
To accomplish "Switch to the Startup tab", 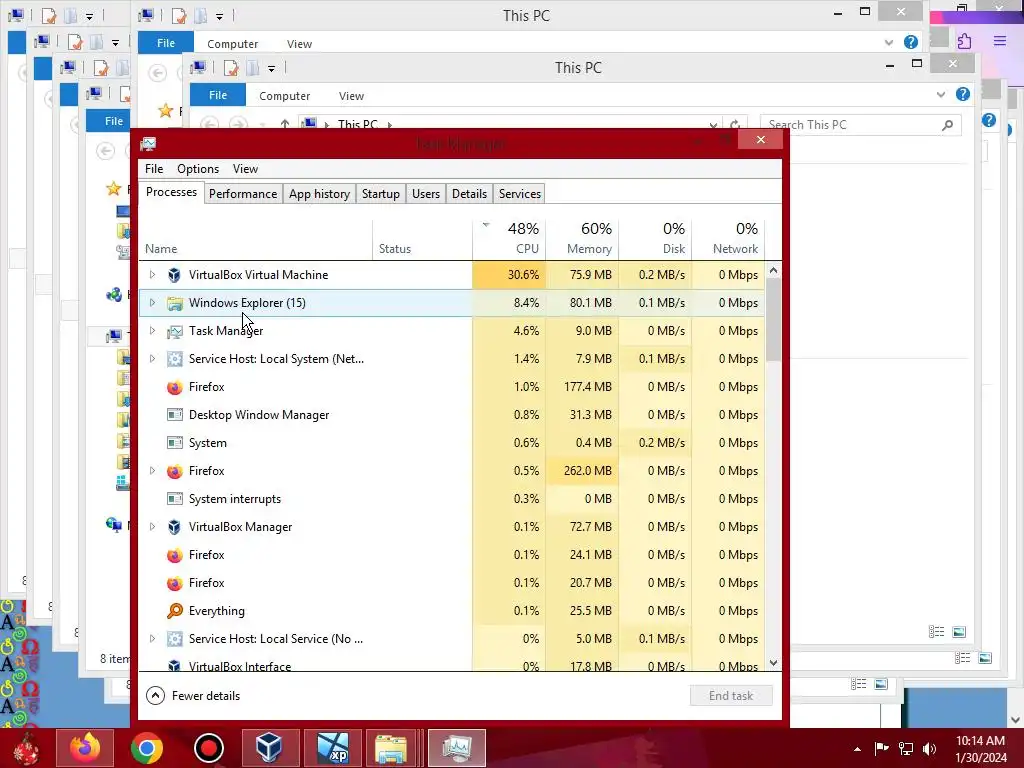I will tap(381, 194).
